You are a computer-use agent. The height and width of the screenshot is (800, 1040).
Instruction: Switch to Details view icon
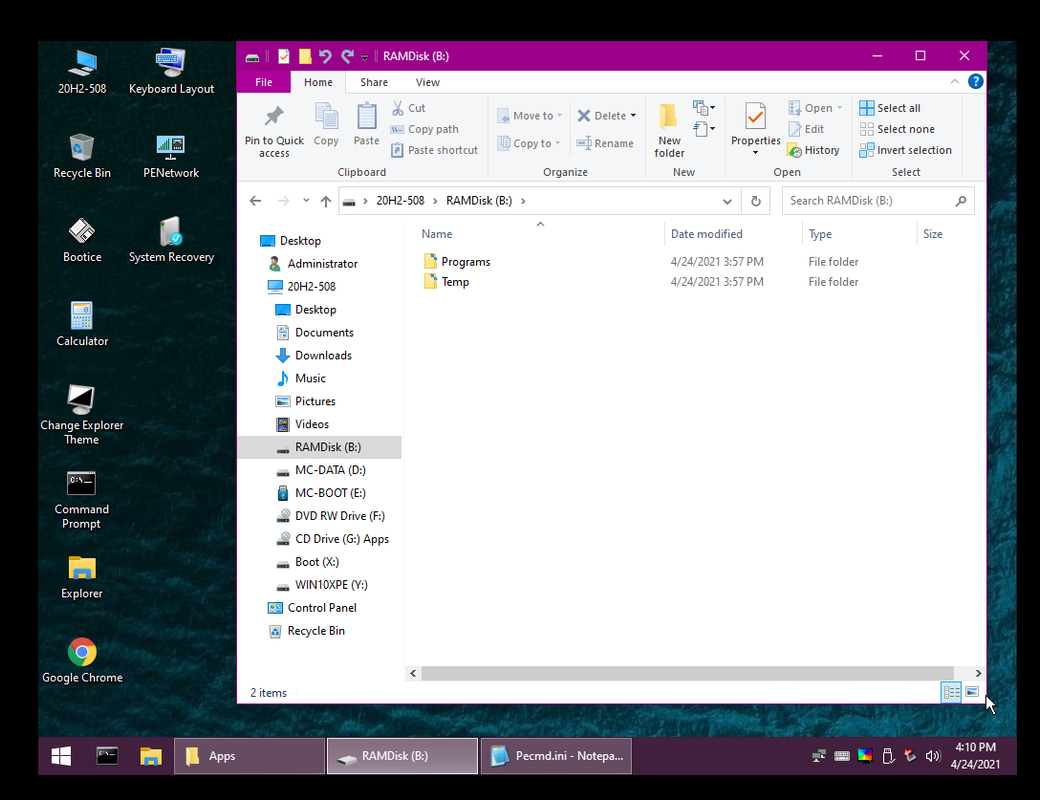(950, 693)
